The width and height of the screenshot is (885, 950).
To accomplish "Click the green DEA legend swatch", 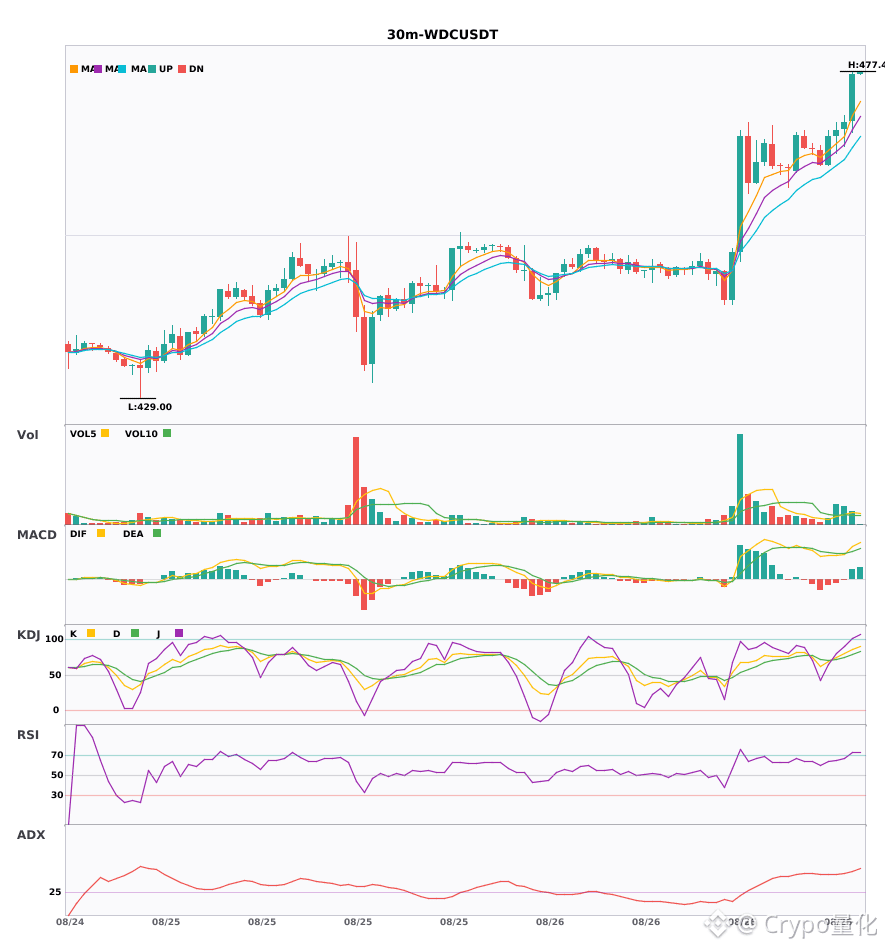I will pos(157,533).
